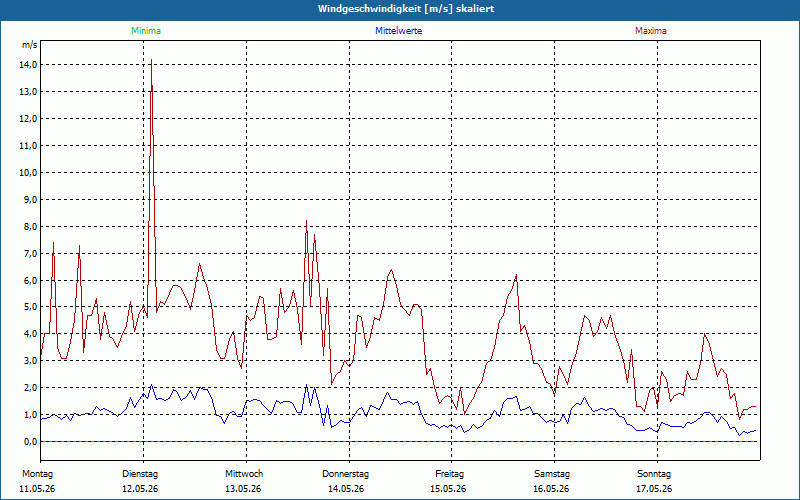Click the m/s unit label
Screen dimensions: 800x500
click(x=30, y=45)
